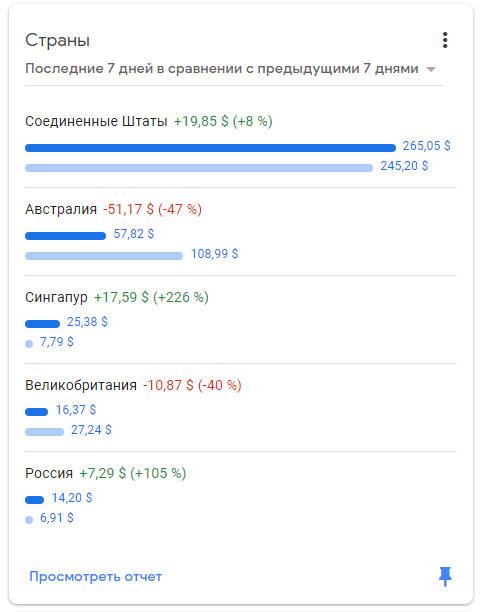The width and height of the screenshot is (484, 612).
Task: Select Австралия's previous 108,99 $ bar
Action: [104, 256]
